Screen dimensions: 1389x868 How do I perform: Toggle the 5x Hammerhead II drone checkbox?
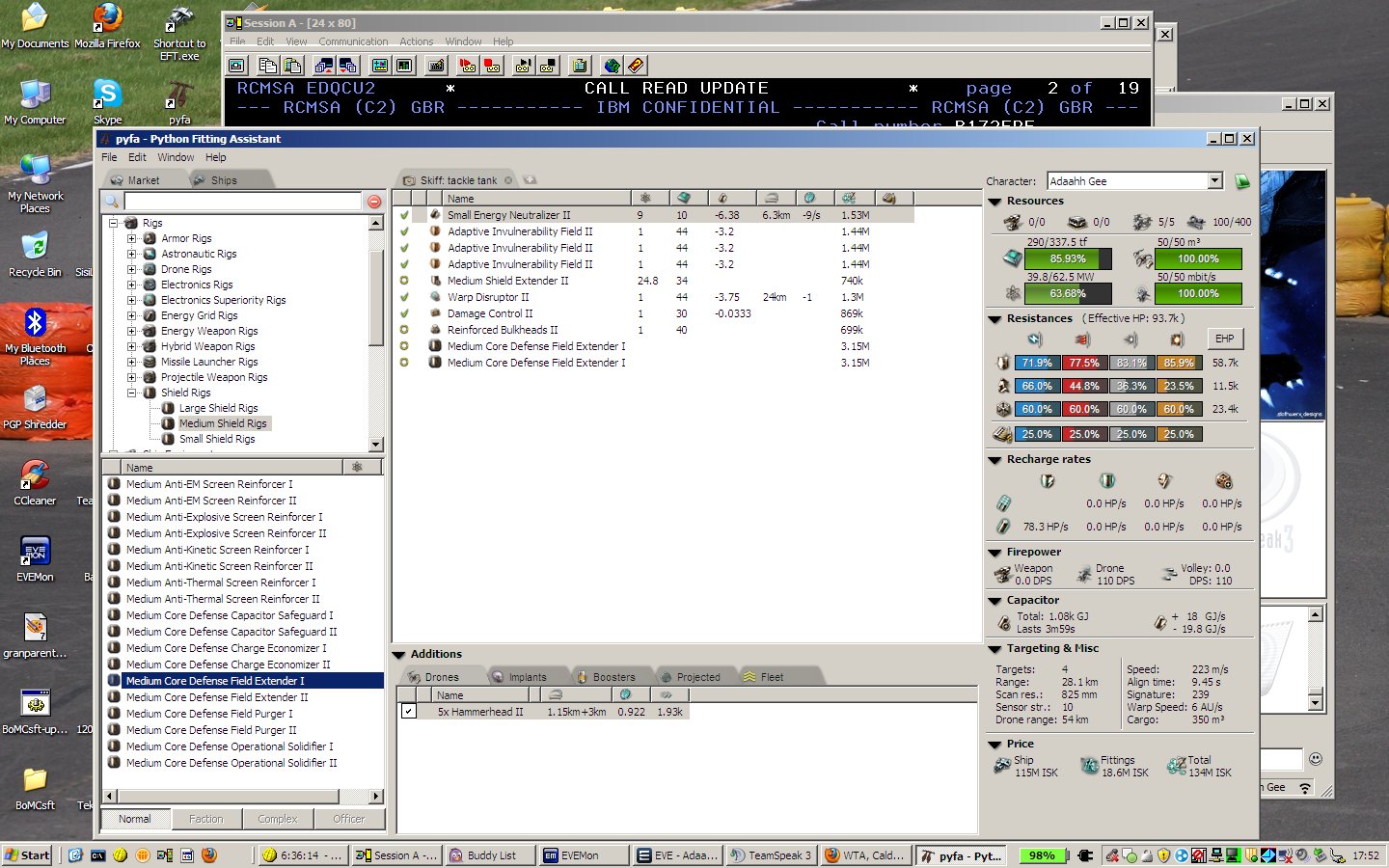[x=409, y=712]
